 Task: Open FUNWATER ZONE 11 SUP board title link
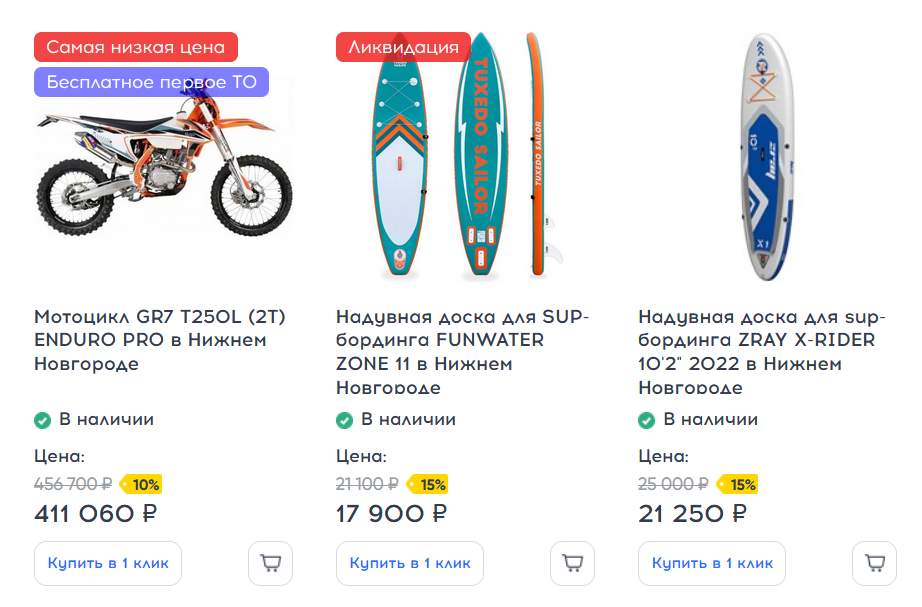pyautogui.click(x=462, y=340)
